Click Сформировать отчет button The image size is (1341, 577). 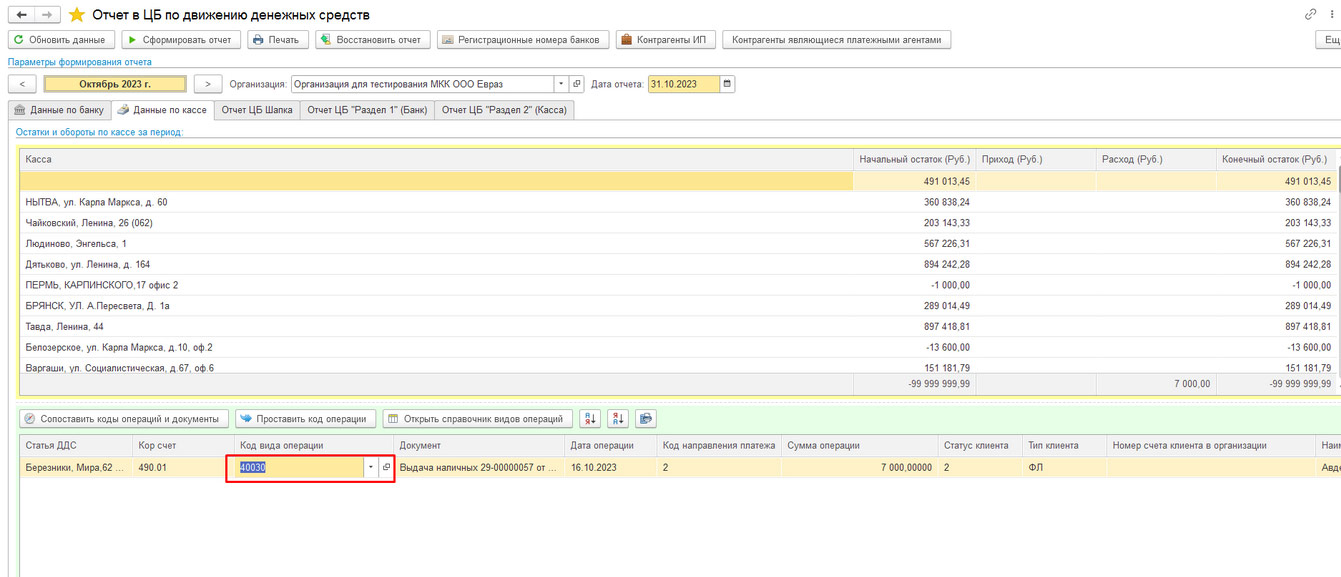click(181, 40)
